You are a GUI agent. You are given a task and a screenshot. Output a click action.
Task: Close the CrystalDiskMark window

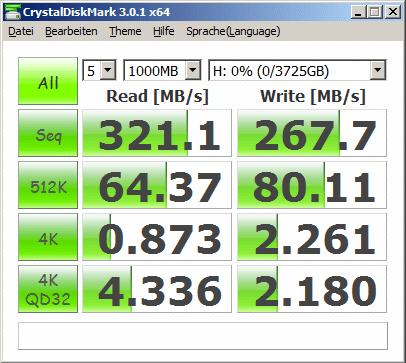point(393,12)
